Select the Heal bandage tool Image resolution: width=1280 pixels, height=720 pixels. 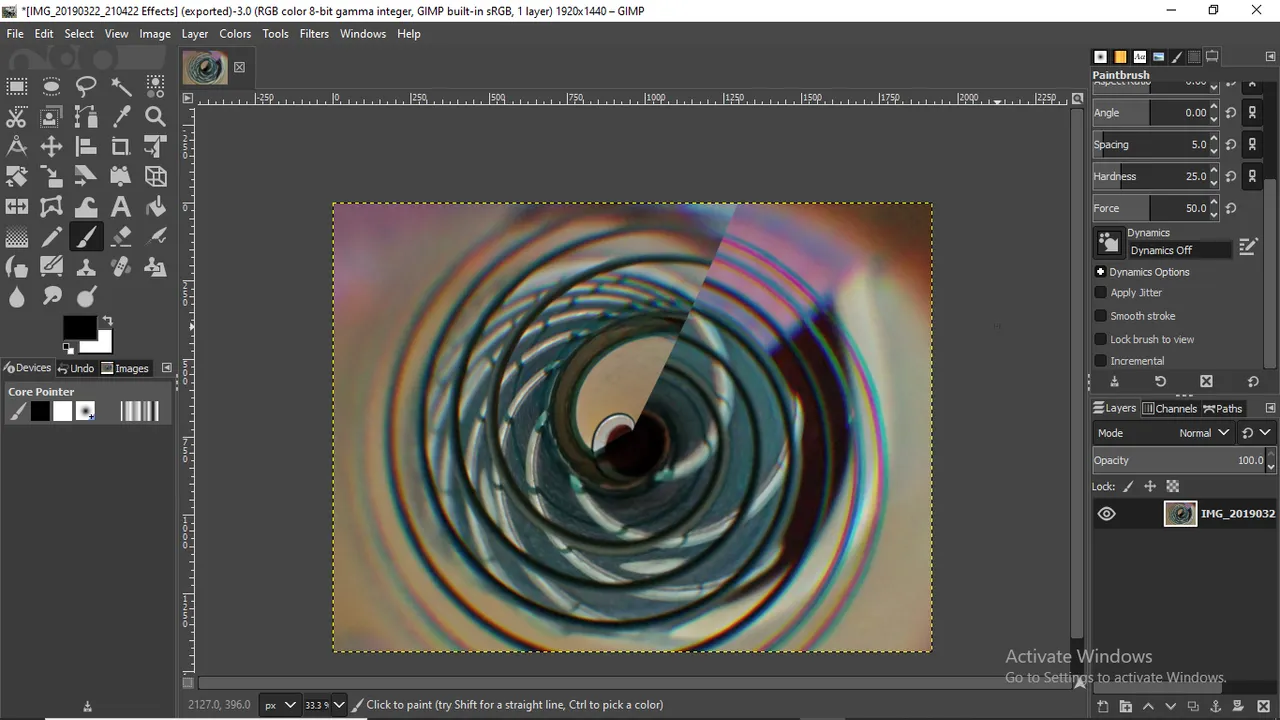pyautogui.click(x=121, y=268)
